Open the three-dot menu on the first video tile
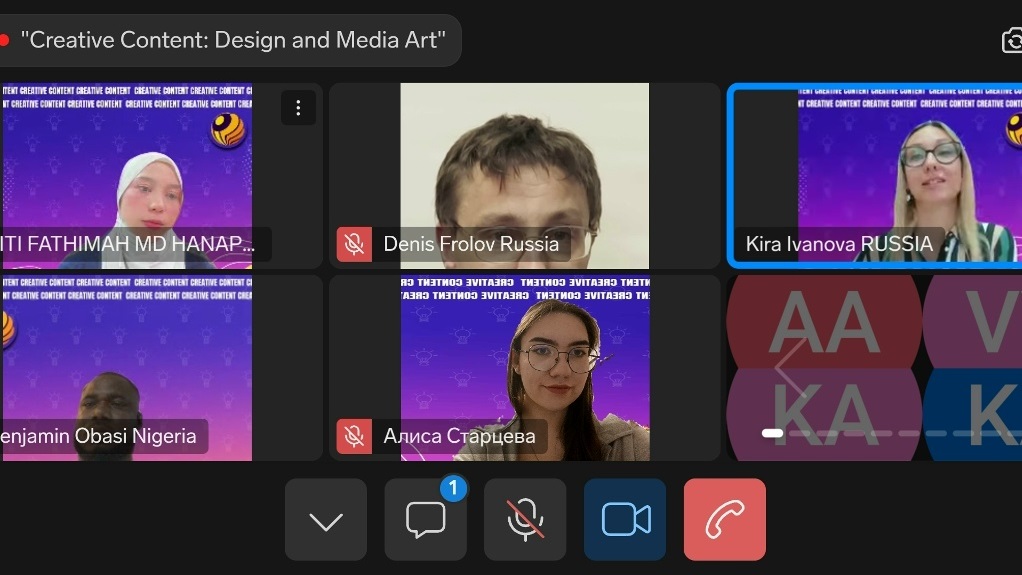The image size is (1022, 575). (x=298, y=108)
